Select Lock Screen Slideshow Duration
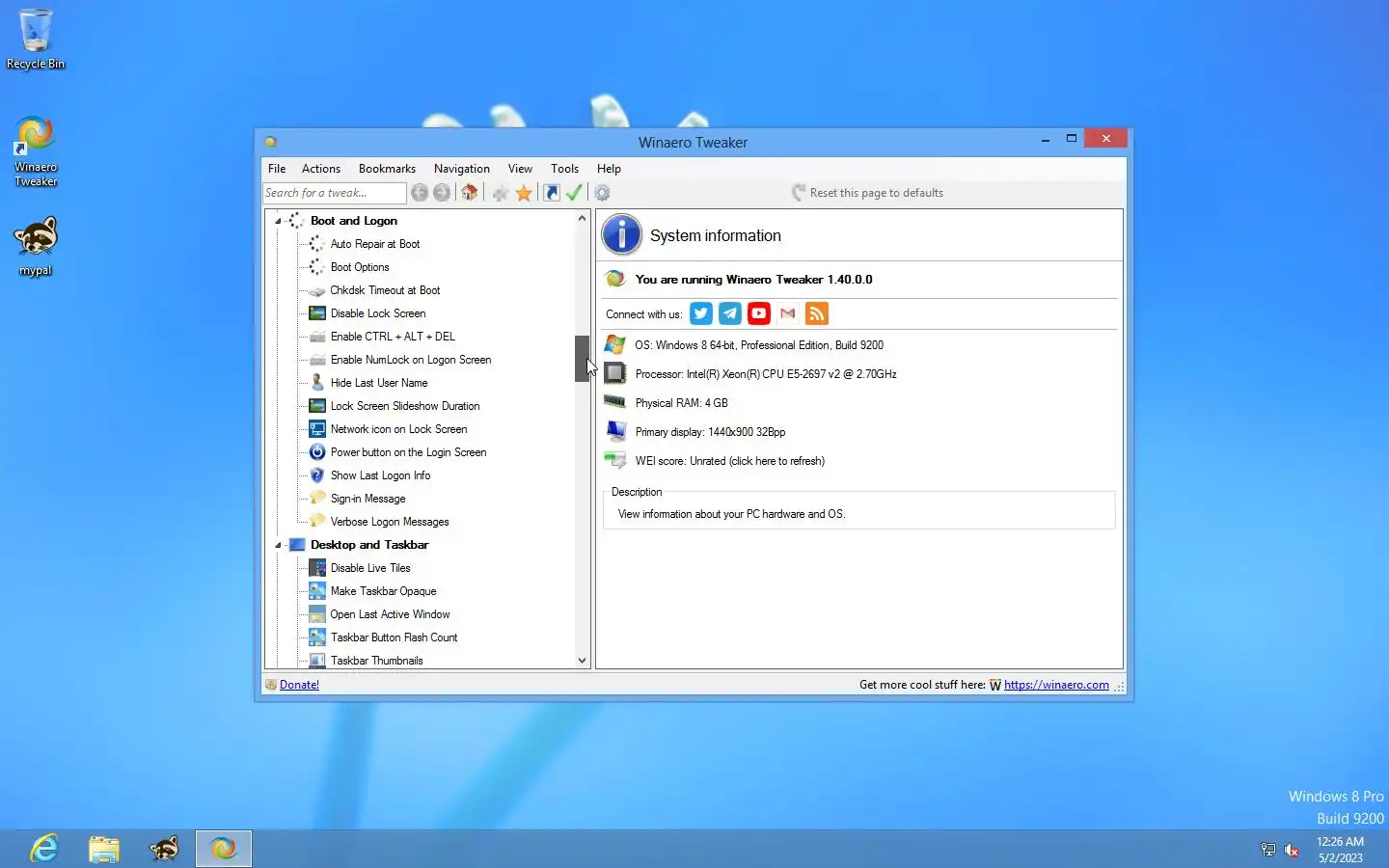This screenshot has height=868, width=1389. (x=405, y=406)
